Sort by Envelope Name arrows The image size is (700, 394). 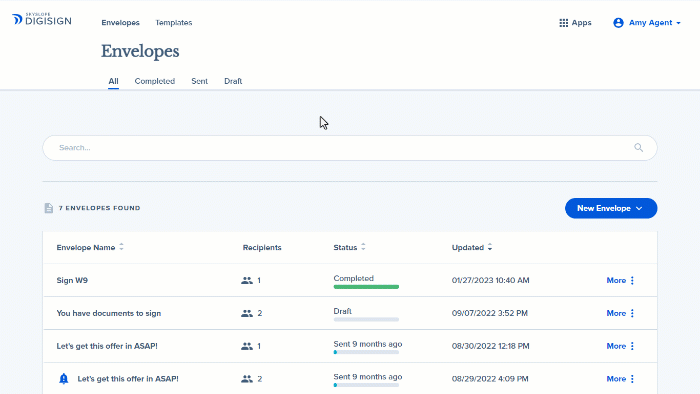121,247
